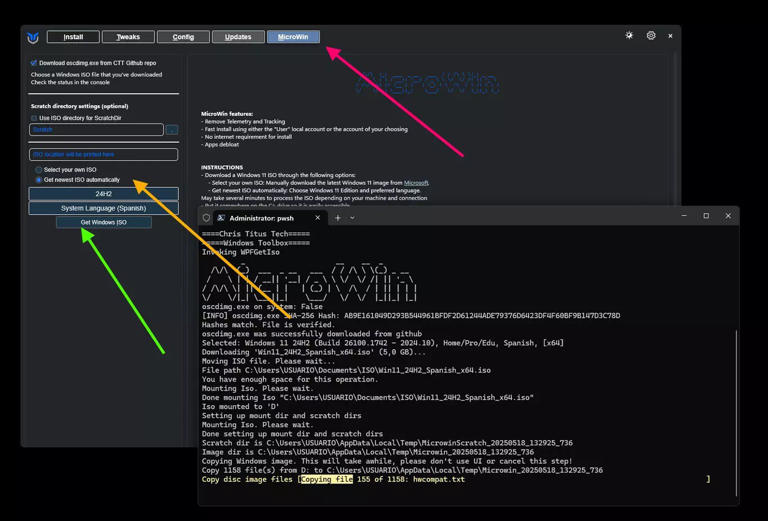
Task: Switch to the Tweaks tab
Action: pos(128,37)
